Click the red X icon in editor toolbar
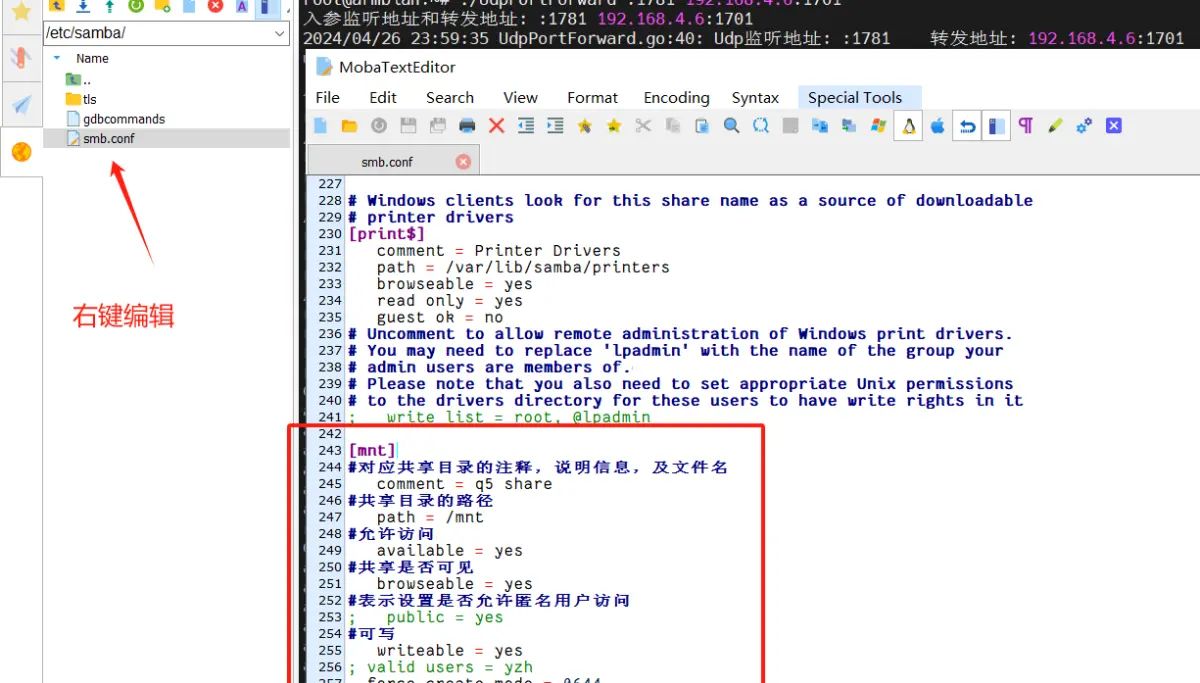 [496, 126]
